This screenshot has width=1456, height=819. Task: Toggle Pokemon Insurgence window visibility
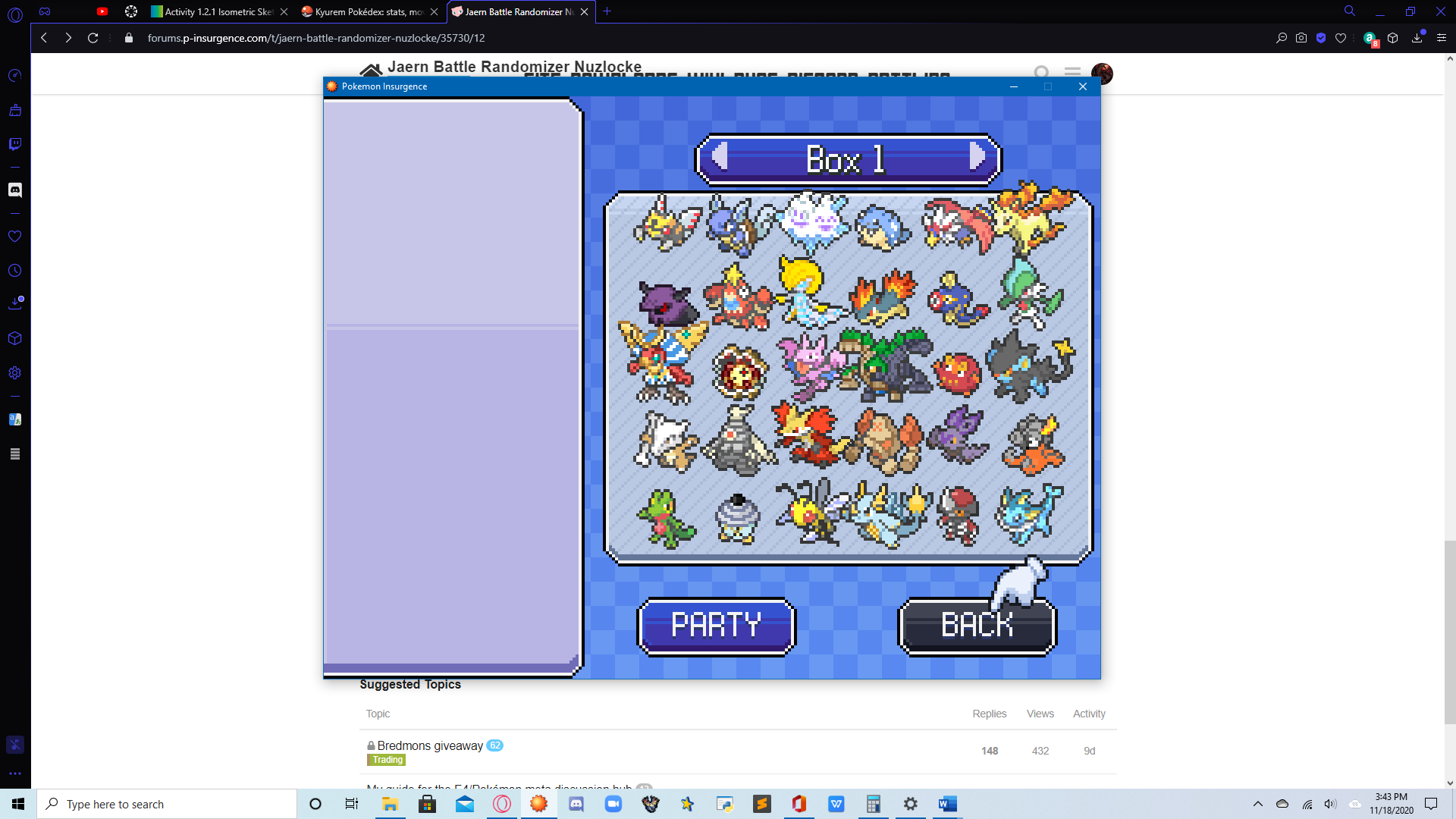[x=1014, y=86]
